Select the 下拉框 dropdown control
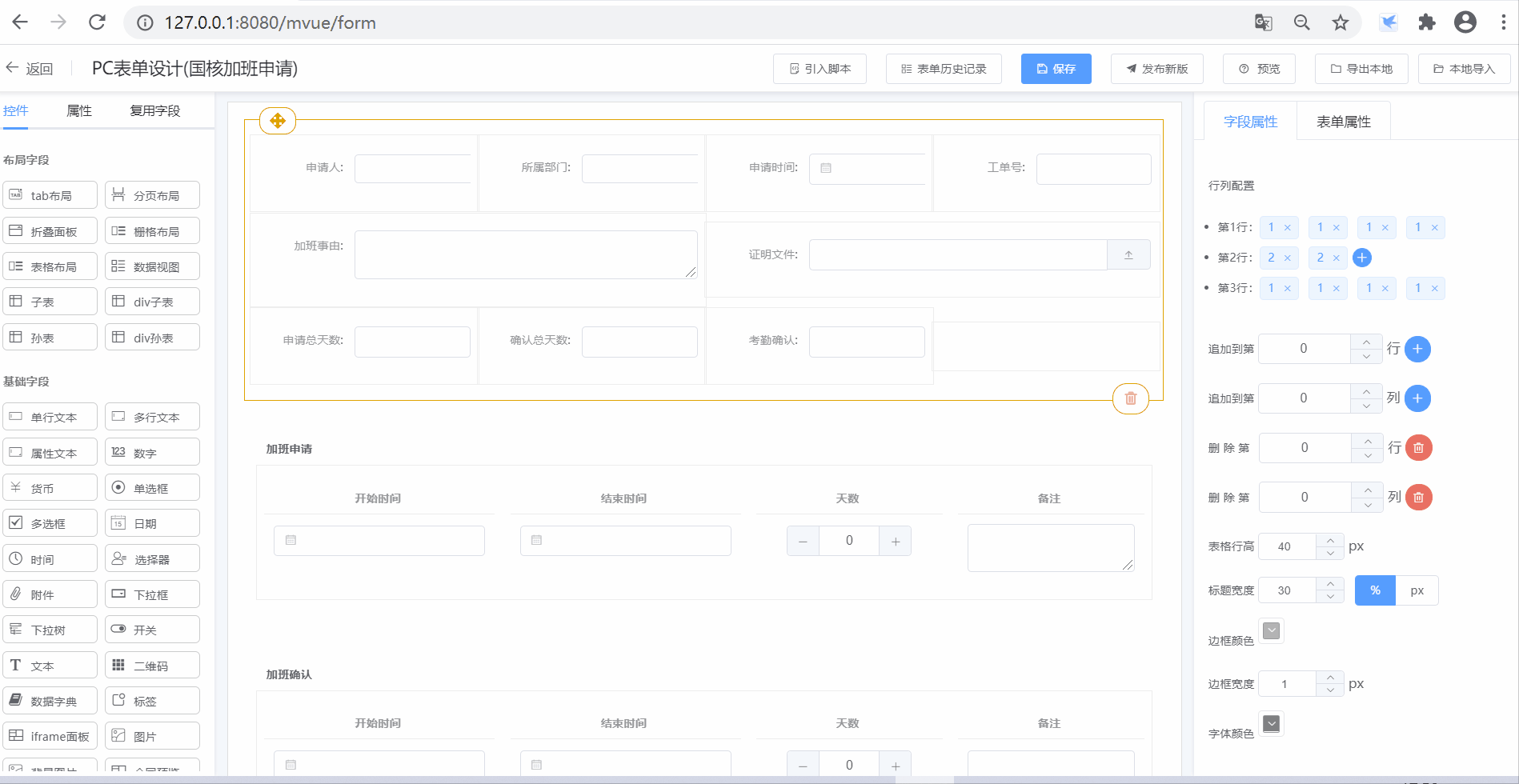 click(x=152, y=594)
